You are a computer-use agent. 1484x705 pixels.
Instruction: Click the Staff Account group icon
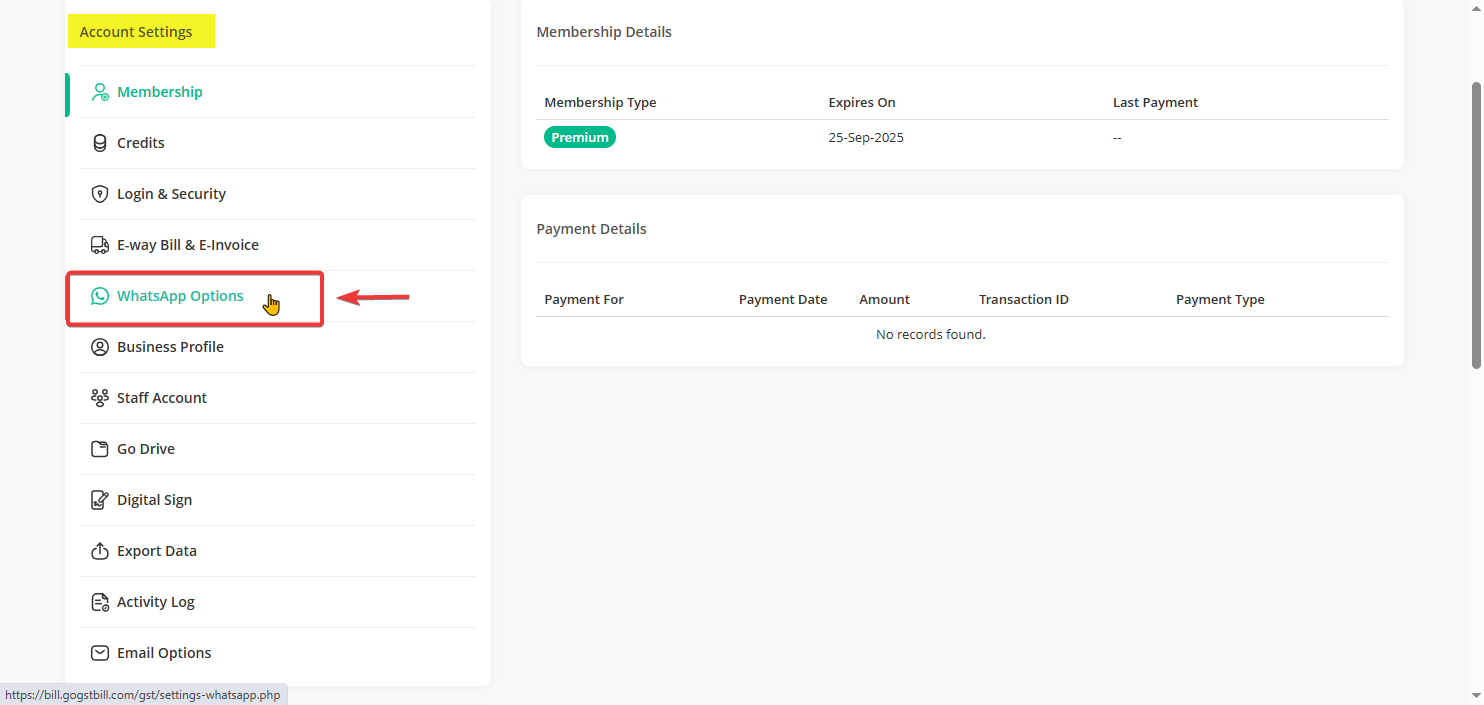coord(100,398)
